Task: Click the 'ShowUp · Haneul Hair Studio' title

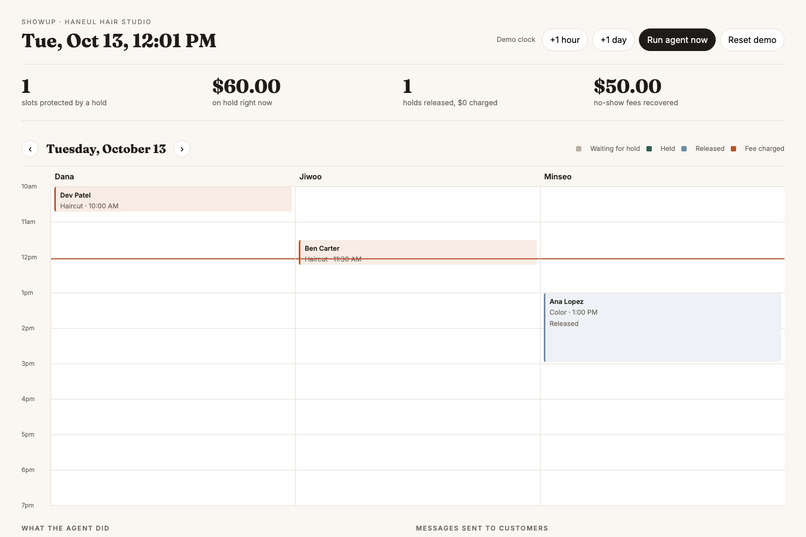Action: 86,22
